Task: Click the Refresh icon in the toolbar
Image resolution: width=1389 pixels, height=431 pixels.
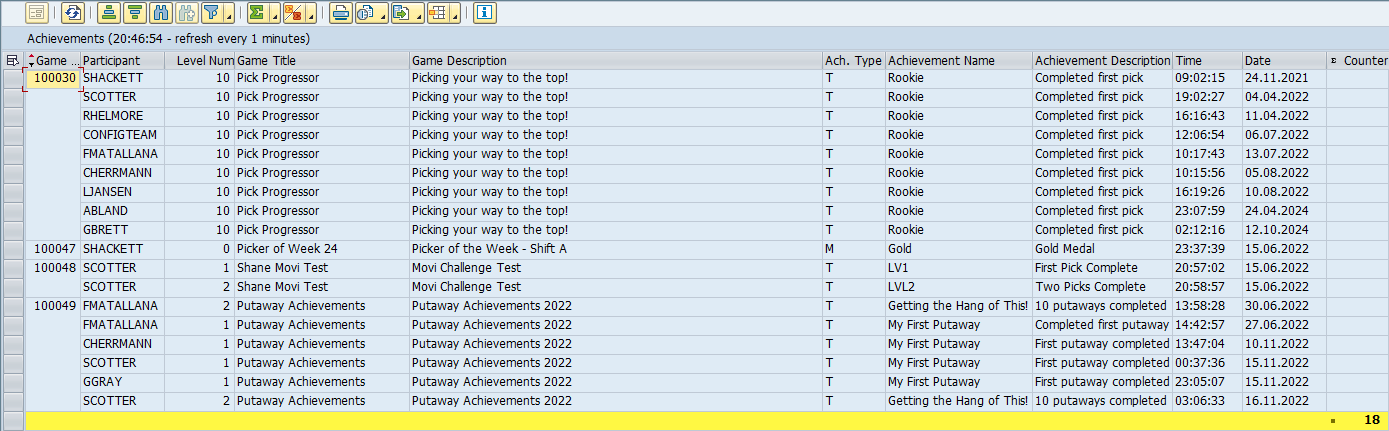Action: [73, 13]
